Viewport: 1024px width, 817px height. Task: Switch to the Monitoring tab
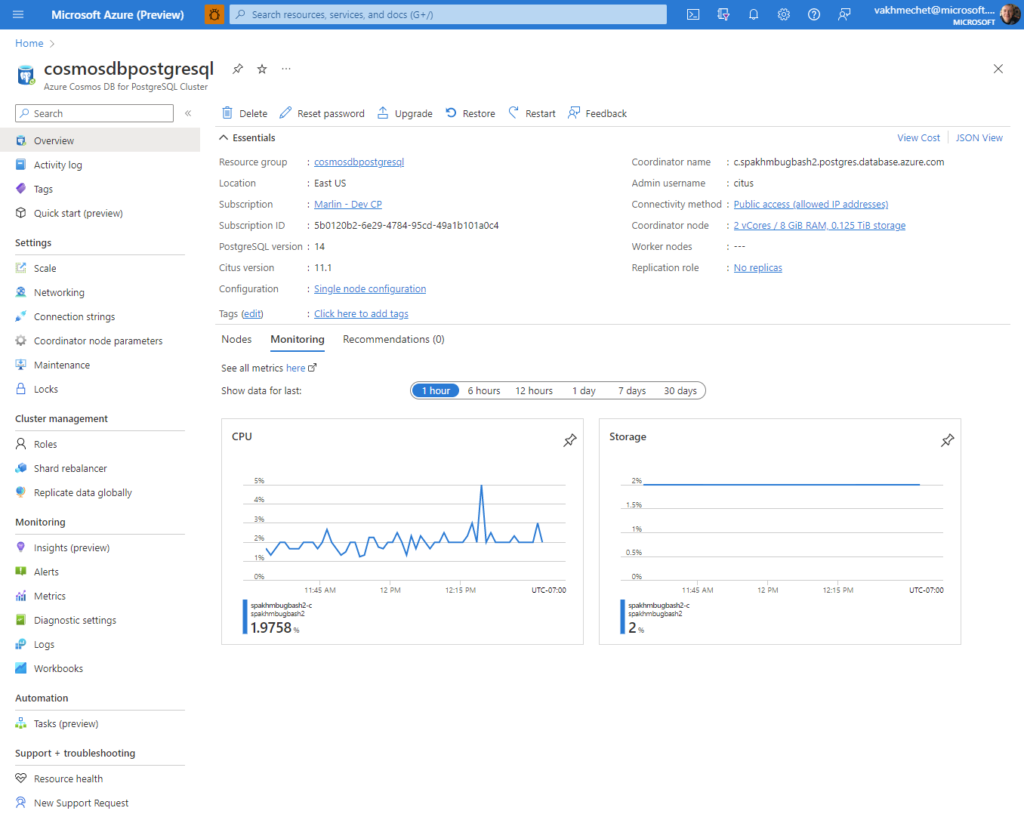point(297,339)
